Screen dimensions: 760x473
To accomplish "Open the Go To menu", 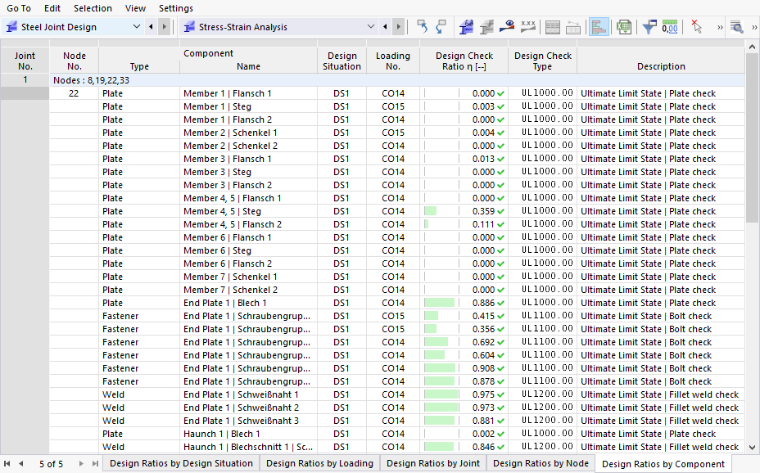I will point(18,8).
